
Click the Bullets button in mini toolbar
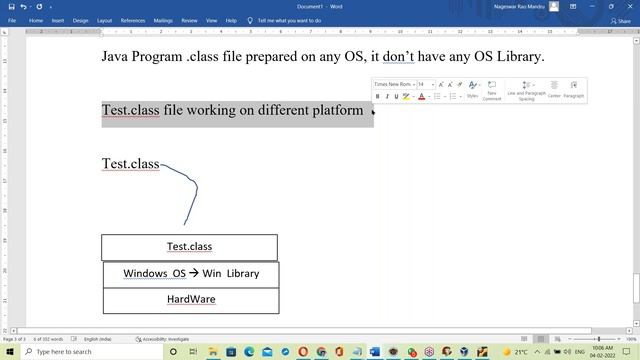click(437, 96)
